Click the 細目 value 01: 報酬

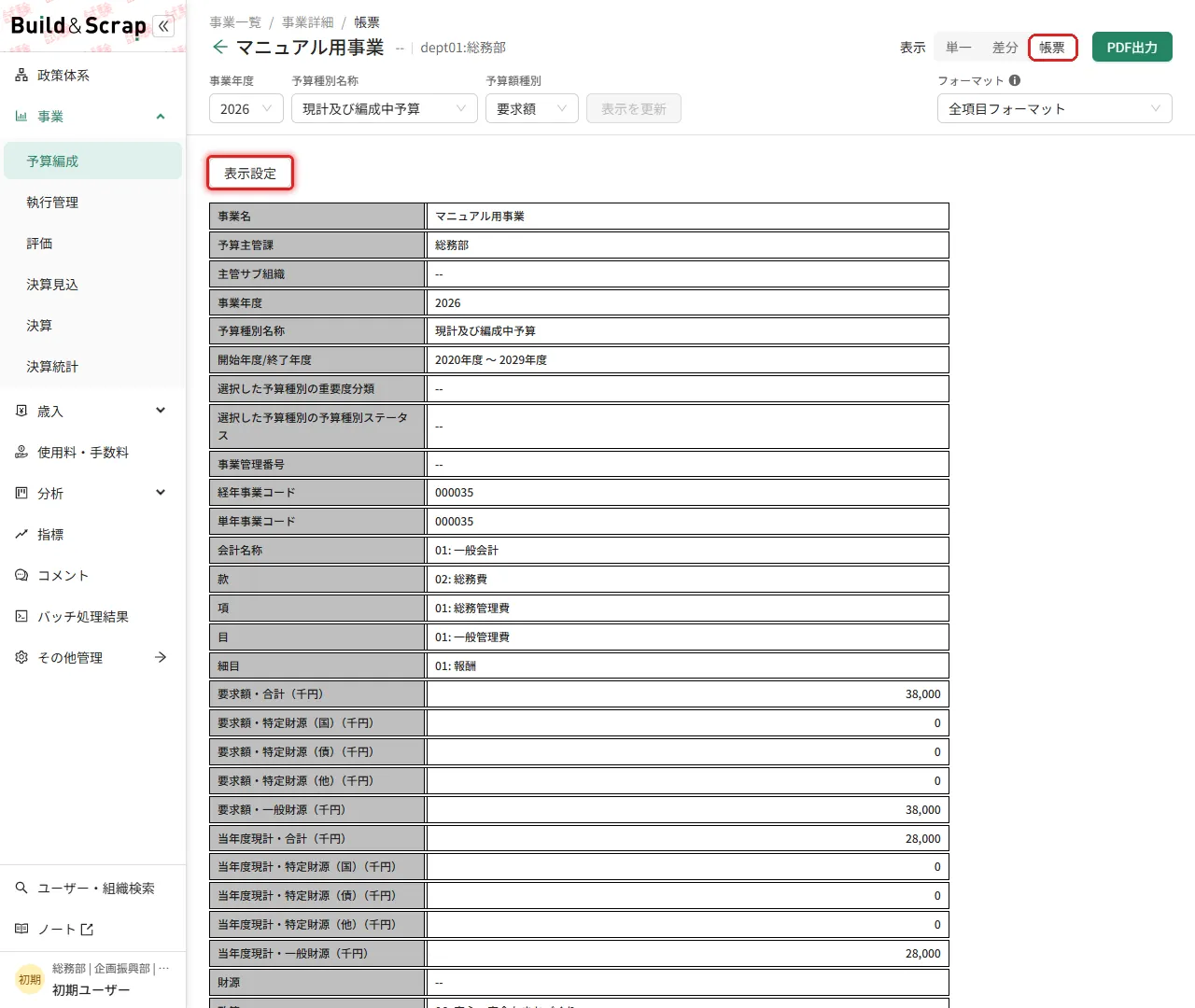click(x=456, y=666)
